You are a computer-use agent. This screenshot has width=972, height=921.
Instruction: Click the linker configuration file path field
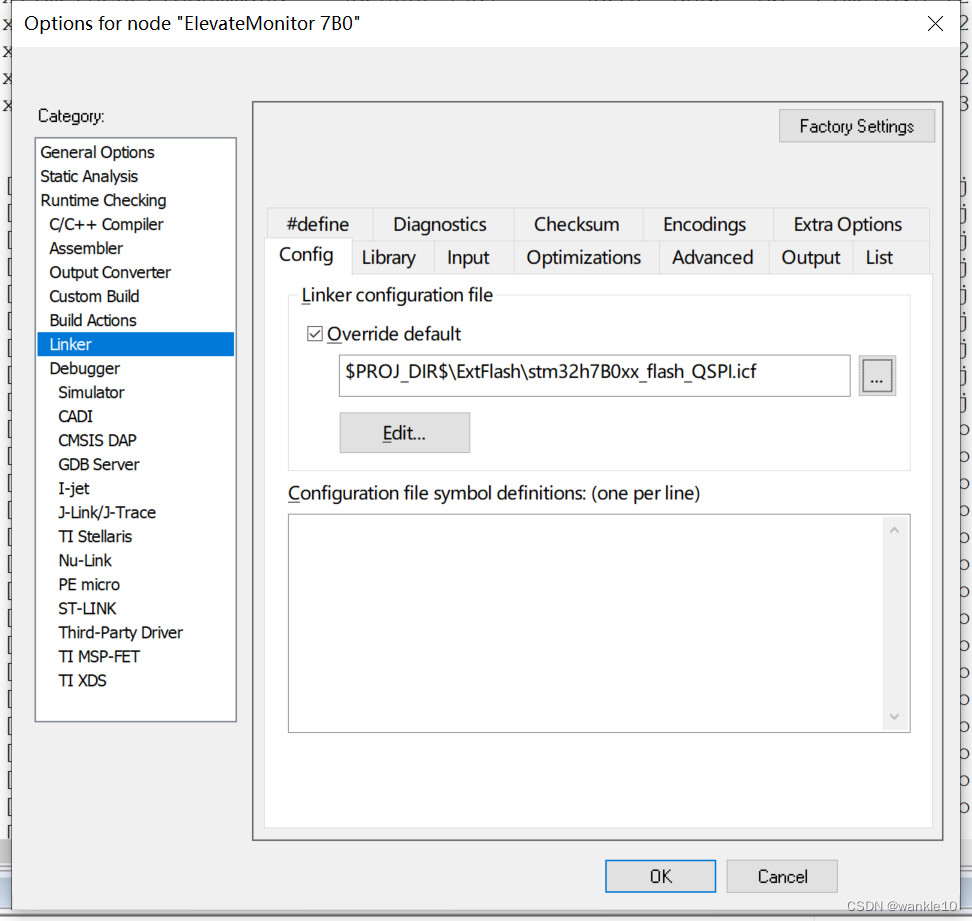click(x=594, y=376)
